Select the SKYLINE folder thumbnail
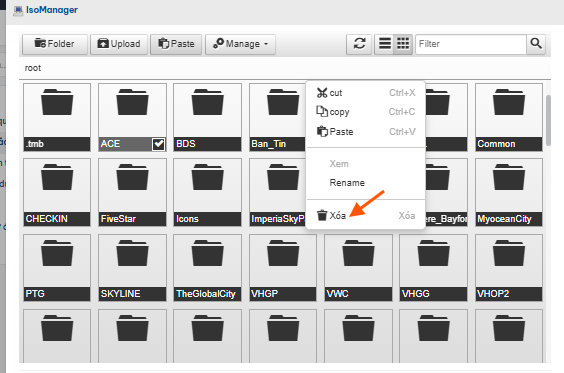This screenshot has width=564, height=373. point(132,268)
